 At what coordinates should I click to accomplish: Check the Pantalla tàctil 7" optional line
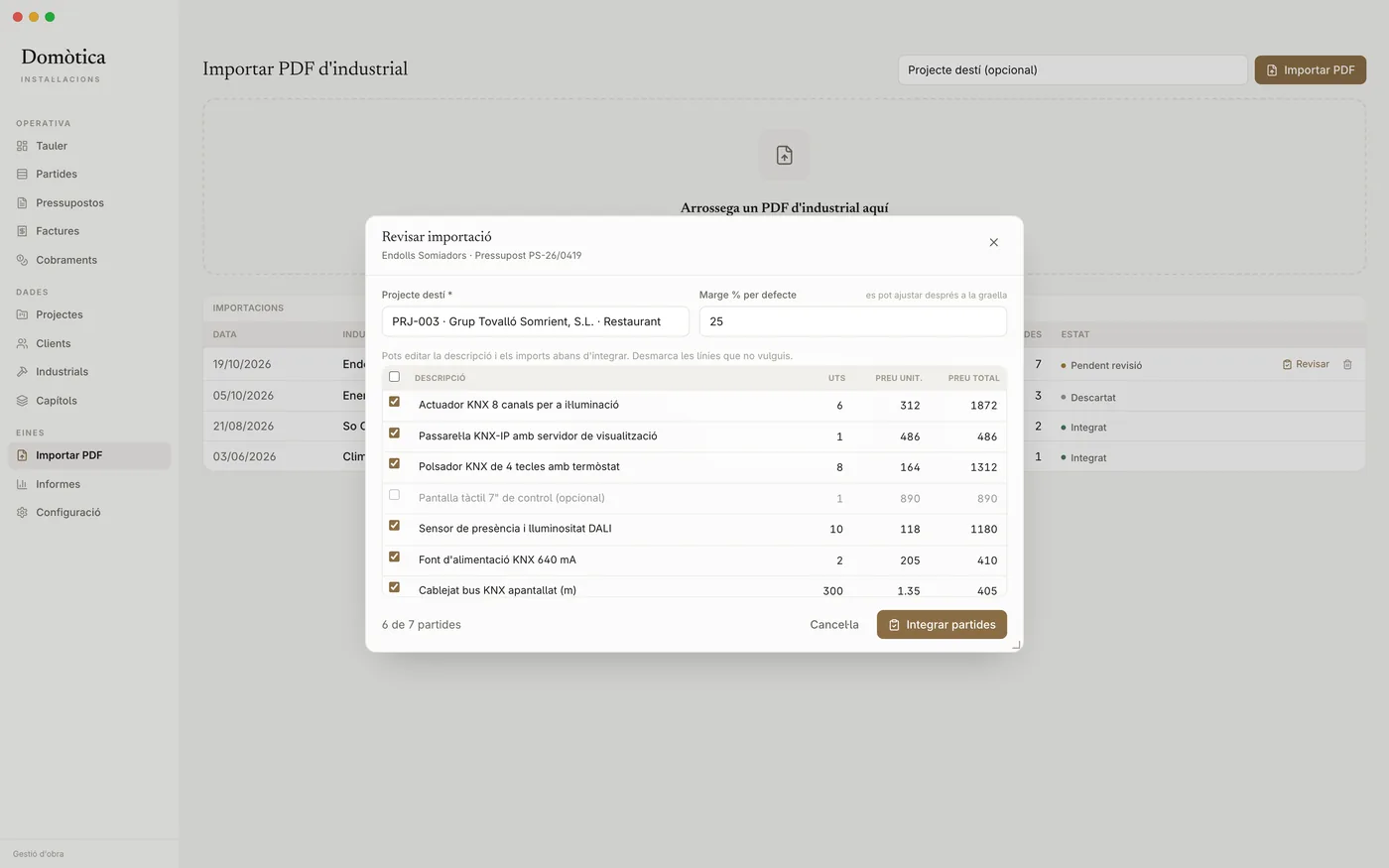(x=394, y=494)
